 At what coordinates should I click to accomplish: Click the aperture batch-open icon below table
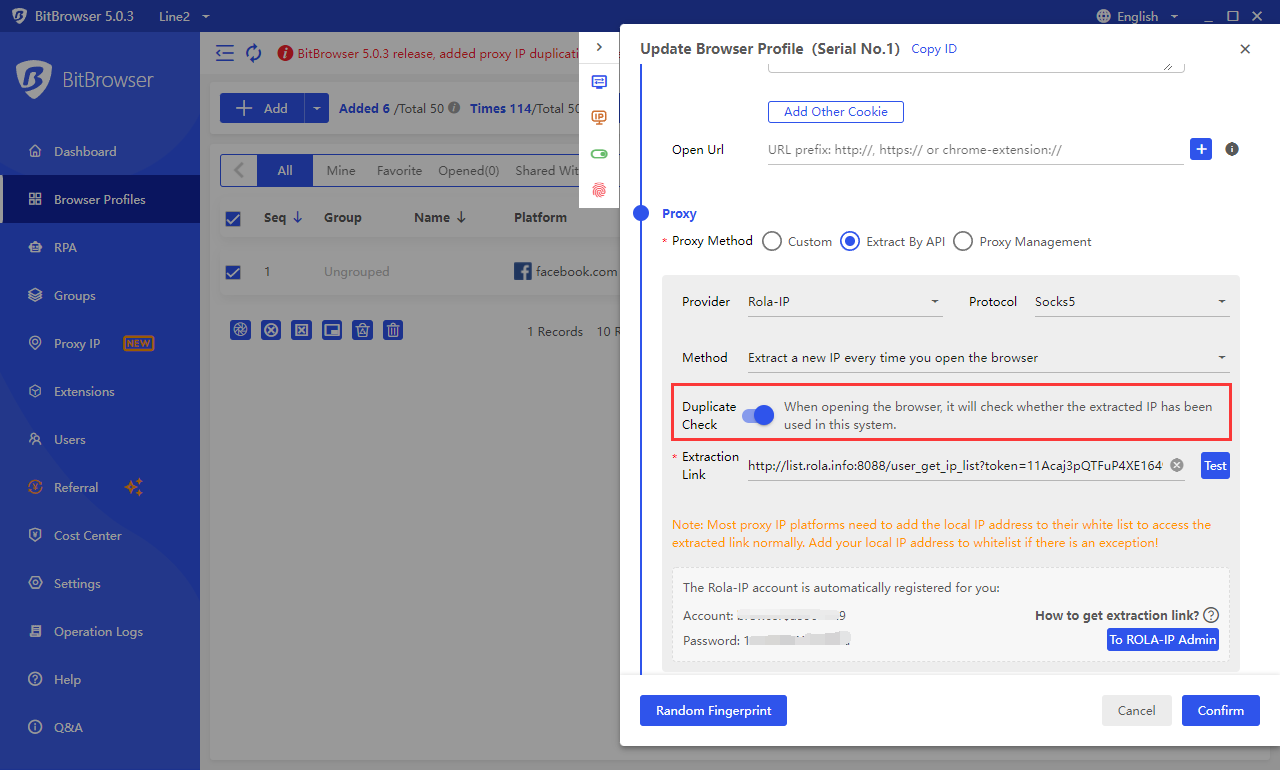[x=240, y=330]
